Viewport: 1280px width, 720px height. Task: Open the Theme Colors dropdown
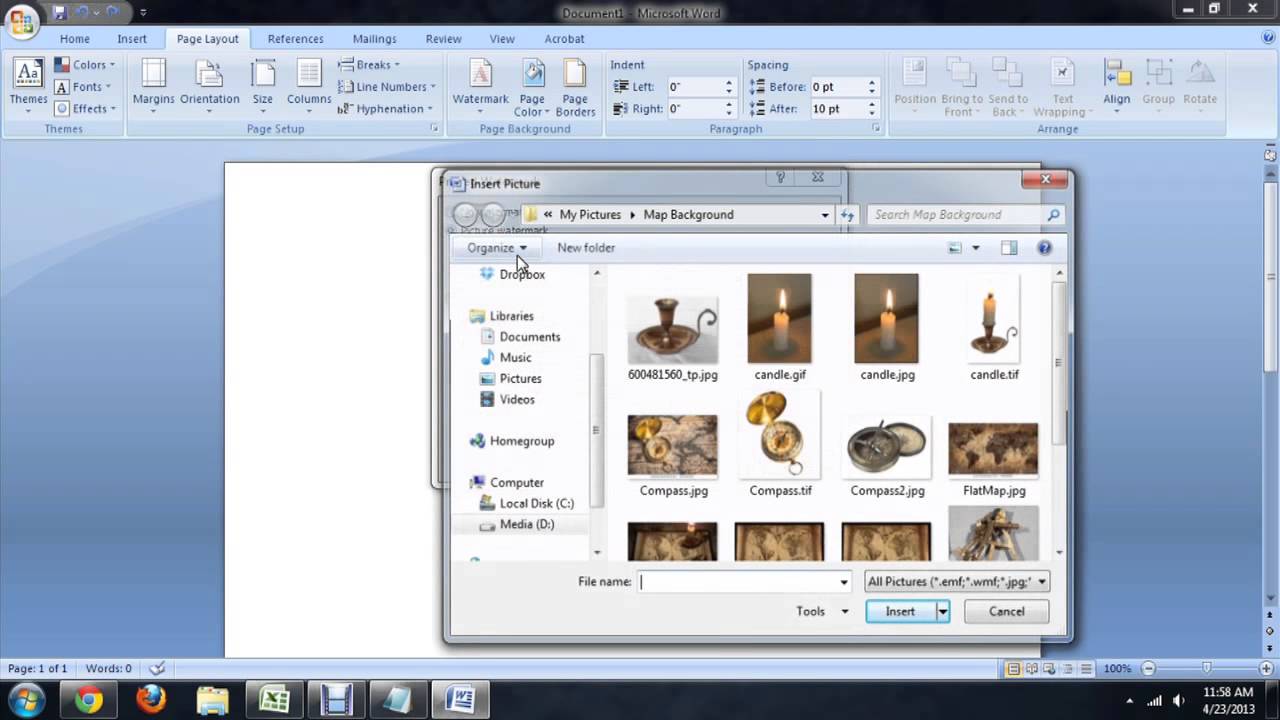(85, 65)
